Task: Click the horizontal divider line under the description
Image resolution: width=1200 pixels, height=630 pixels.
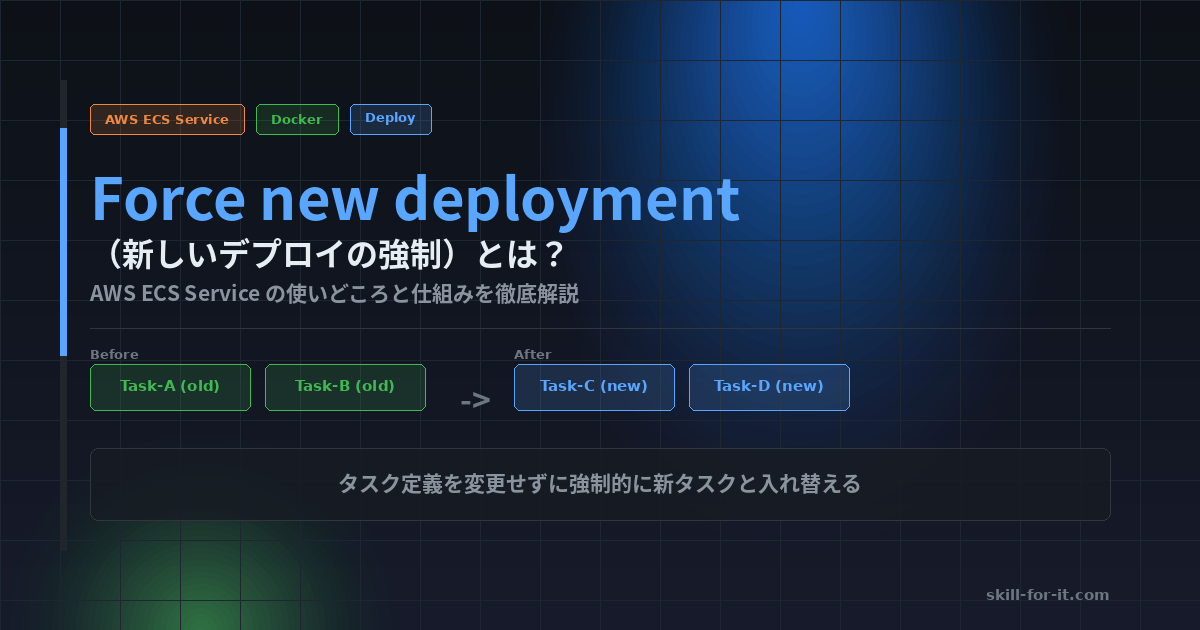Action: [600, 328]
